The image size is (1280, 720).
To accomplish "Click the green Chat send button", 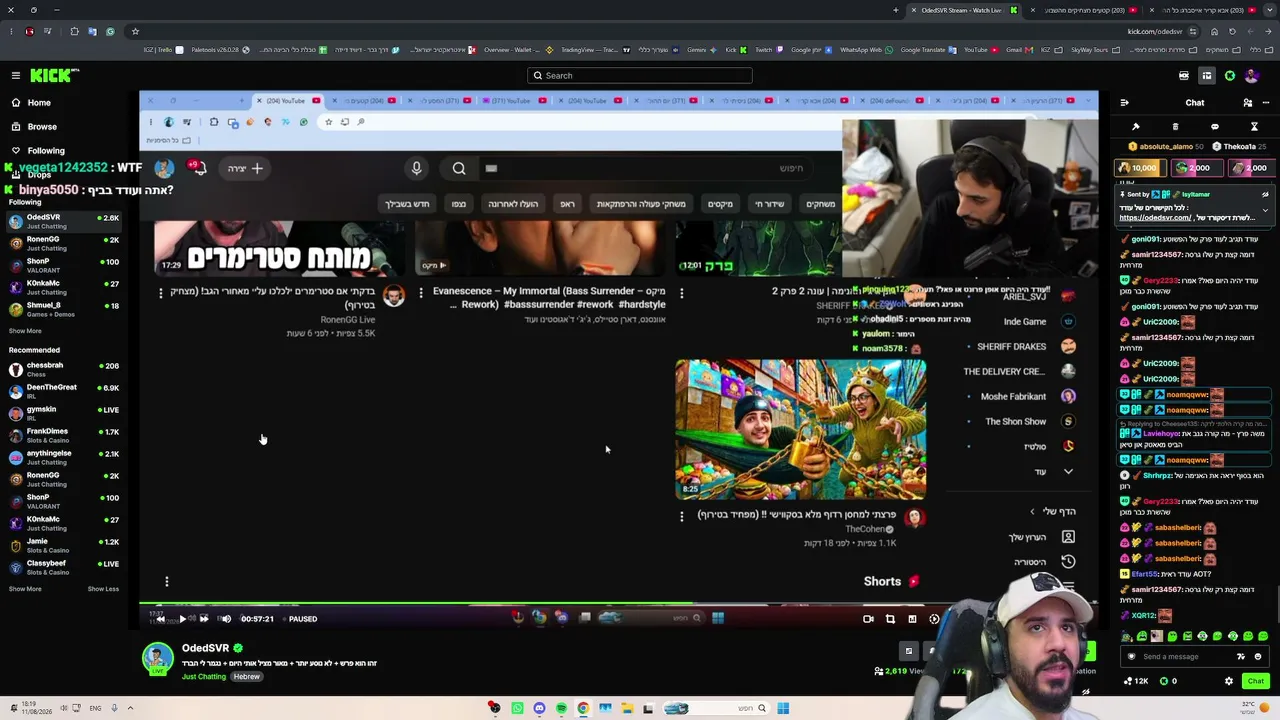I will (x=1256, y=681).
